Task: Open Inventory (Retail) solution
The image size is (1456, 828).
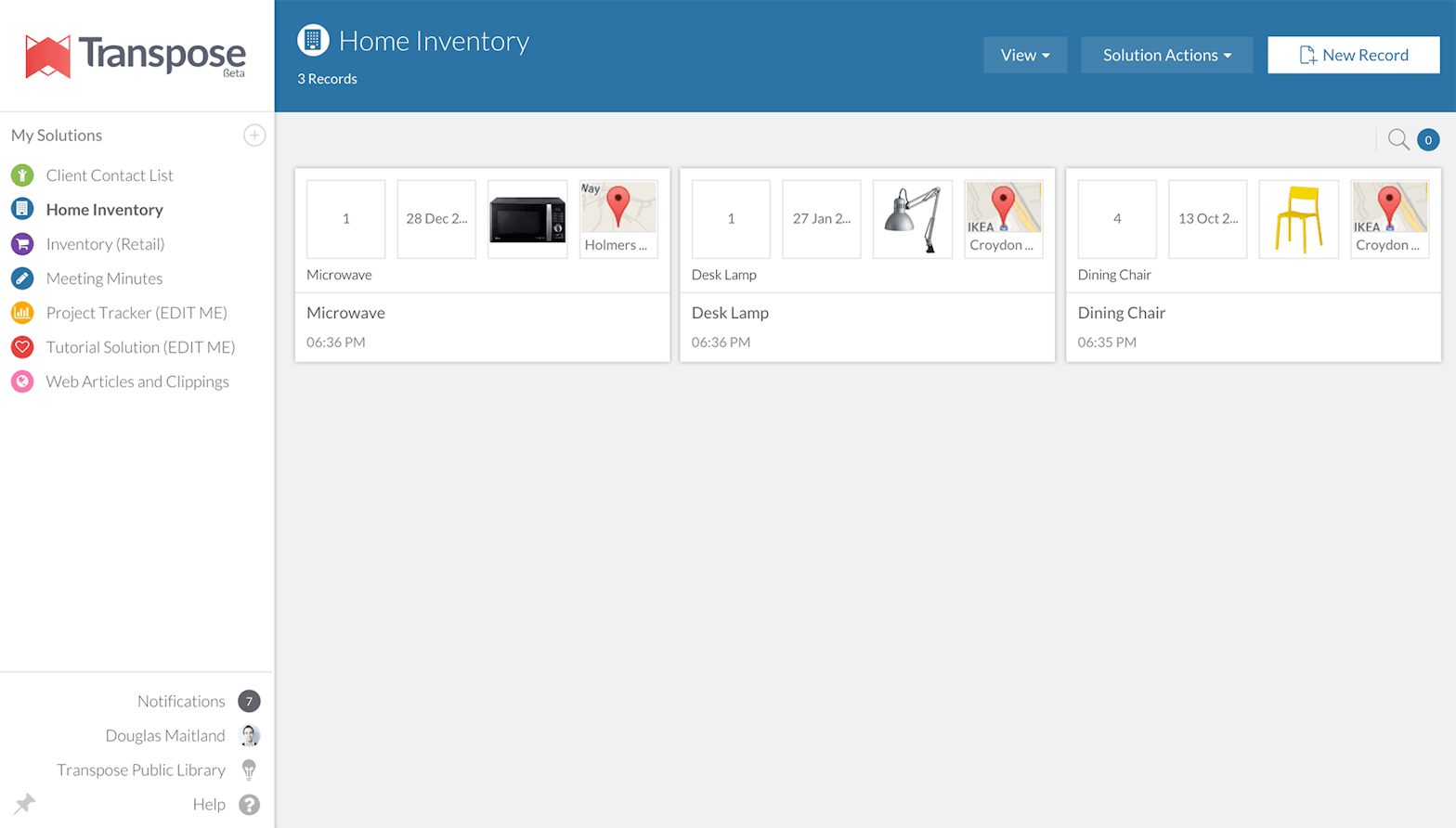Action: point(105,244)
